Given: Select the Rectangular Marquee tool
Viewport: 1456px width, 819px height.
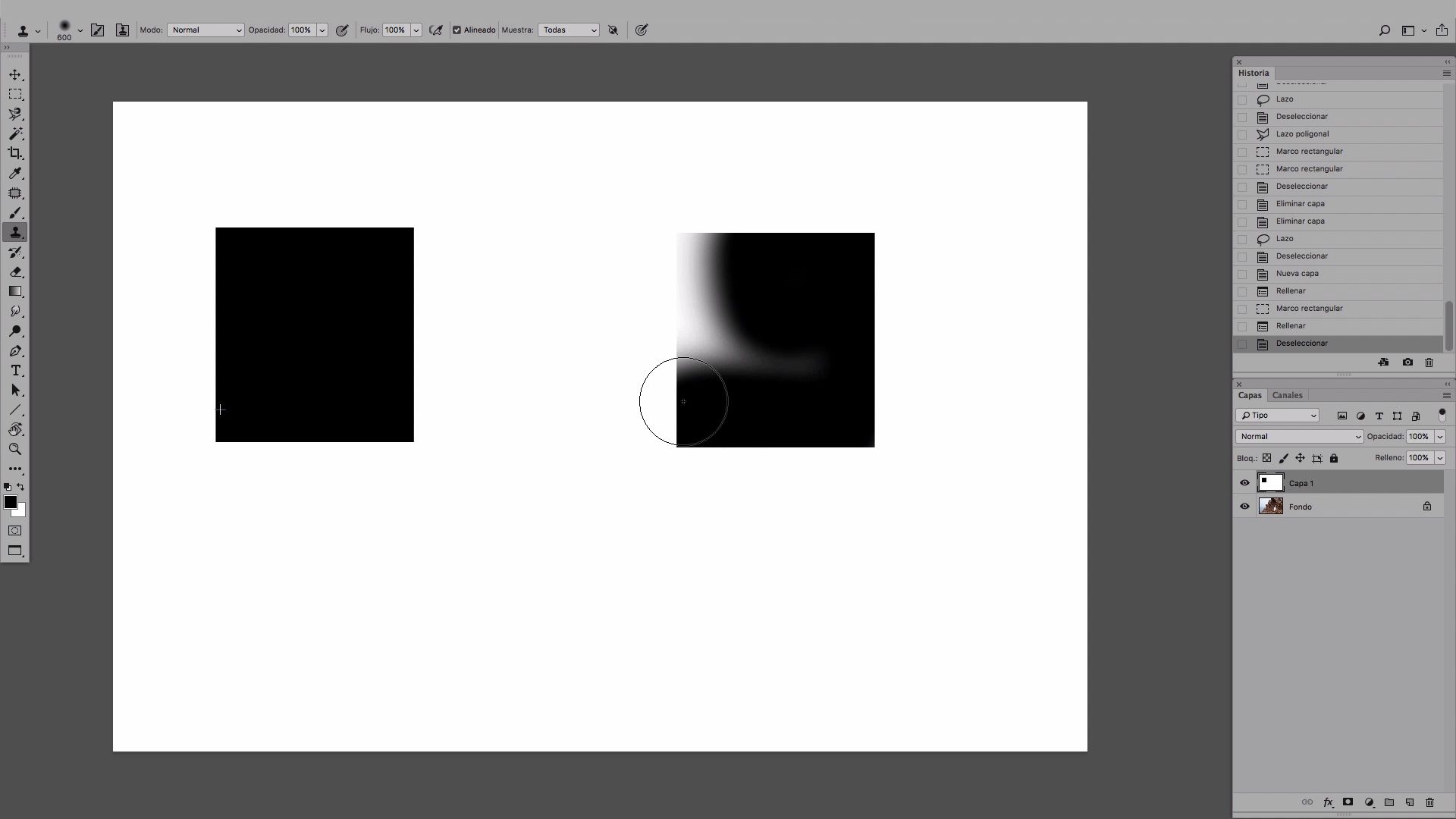Looking at the screenshot, I should click(x=15, y=95).
